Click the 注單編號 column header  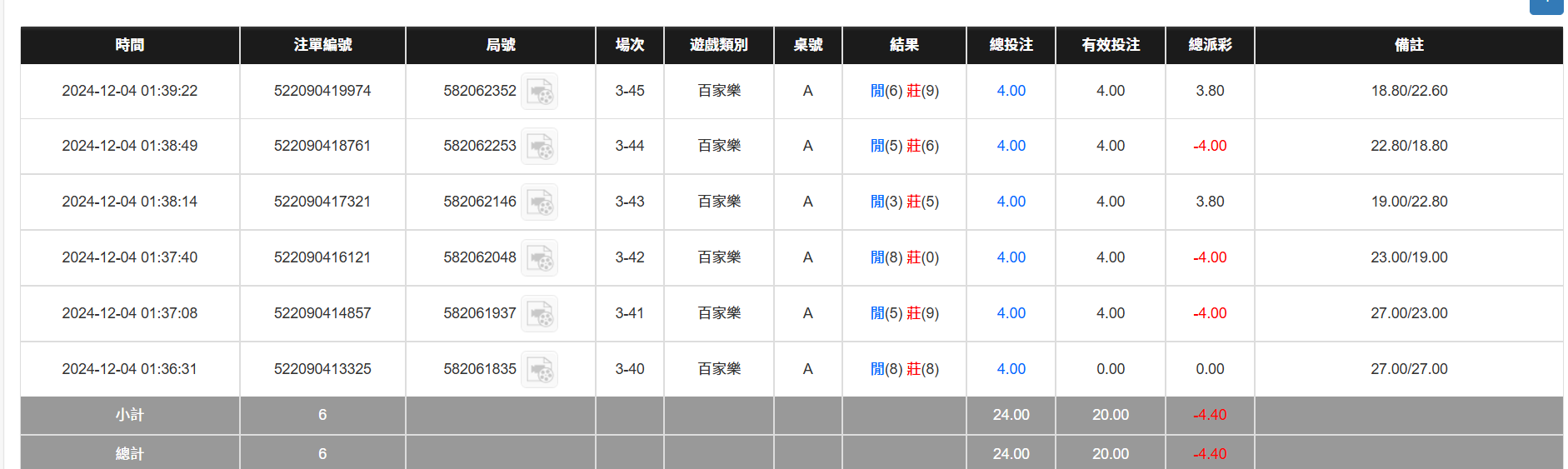[x=322, y=45]
